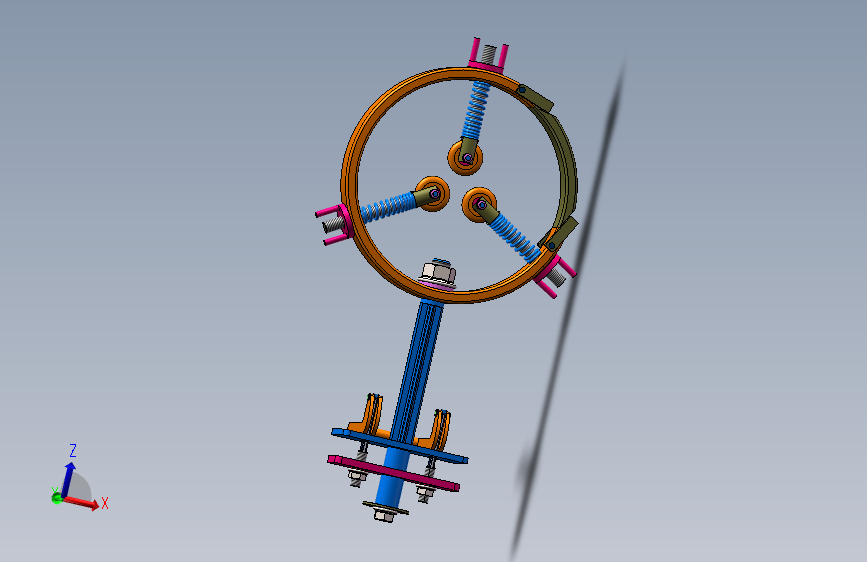The height and width of the screenshot is (562, 867).
Task: Click the green Y axis ball of the triad
Action: coord(56,498)
